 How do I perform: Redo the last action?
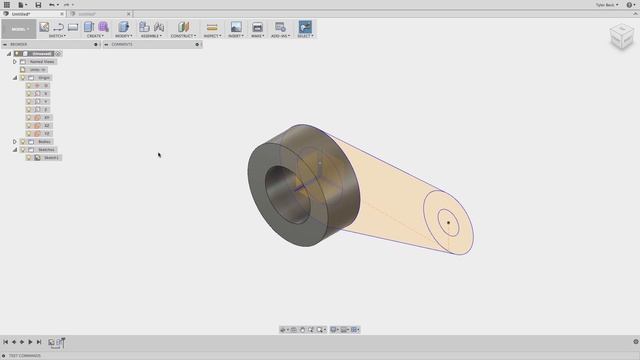[66, 5]
